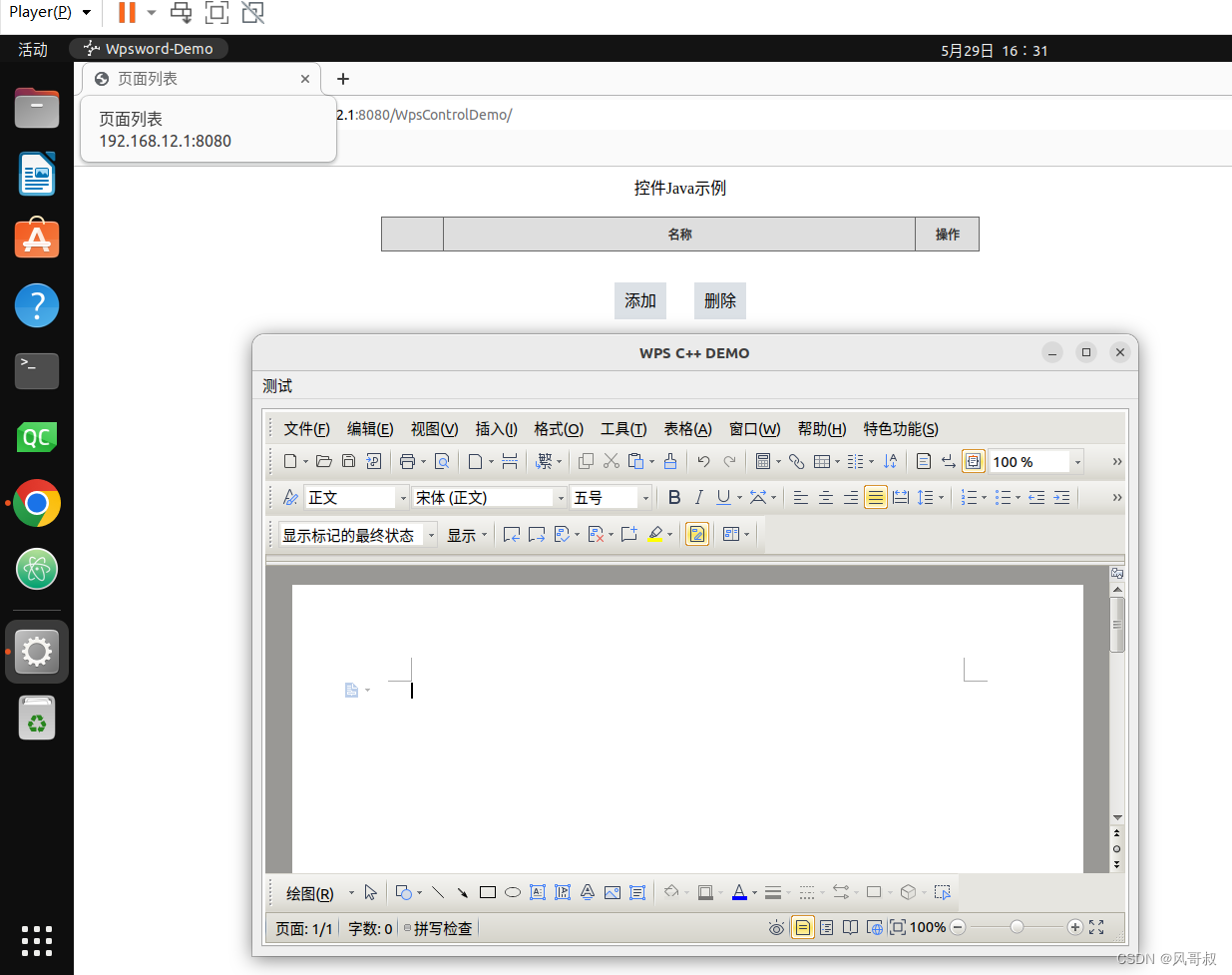Open a file with the folder icon
This screenshot has width=1232, height=975.
(x=323, y=461)
